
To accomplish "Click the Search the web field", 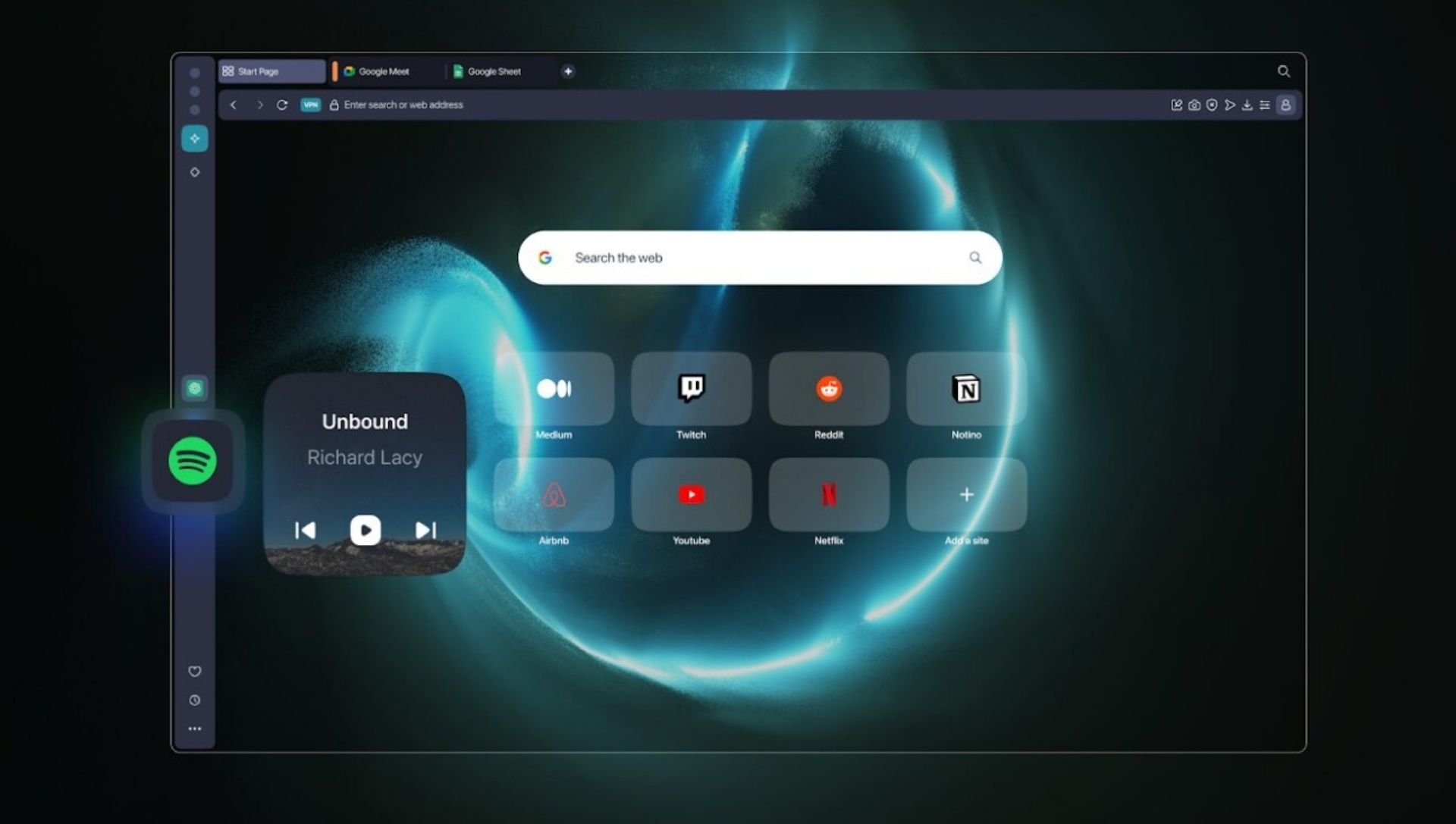I will (758, 258).
